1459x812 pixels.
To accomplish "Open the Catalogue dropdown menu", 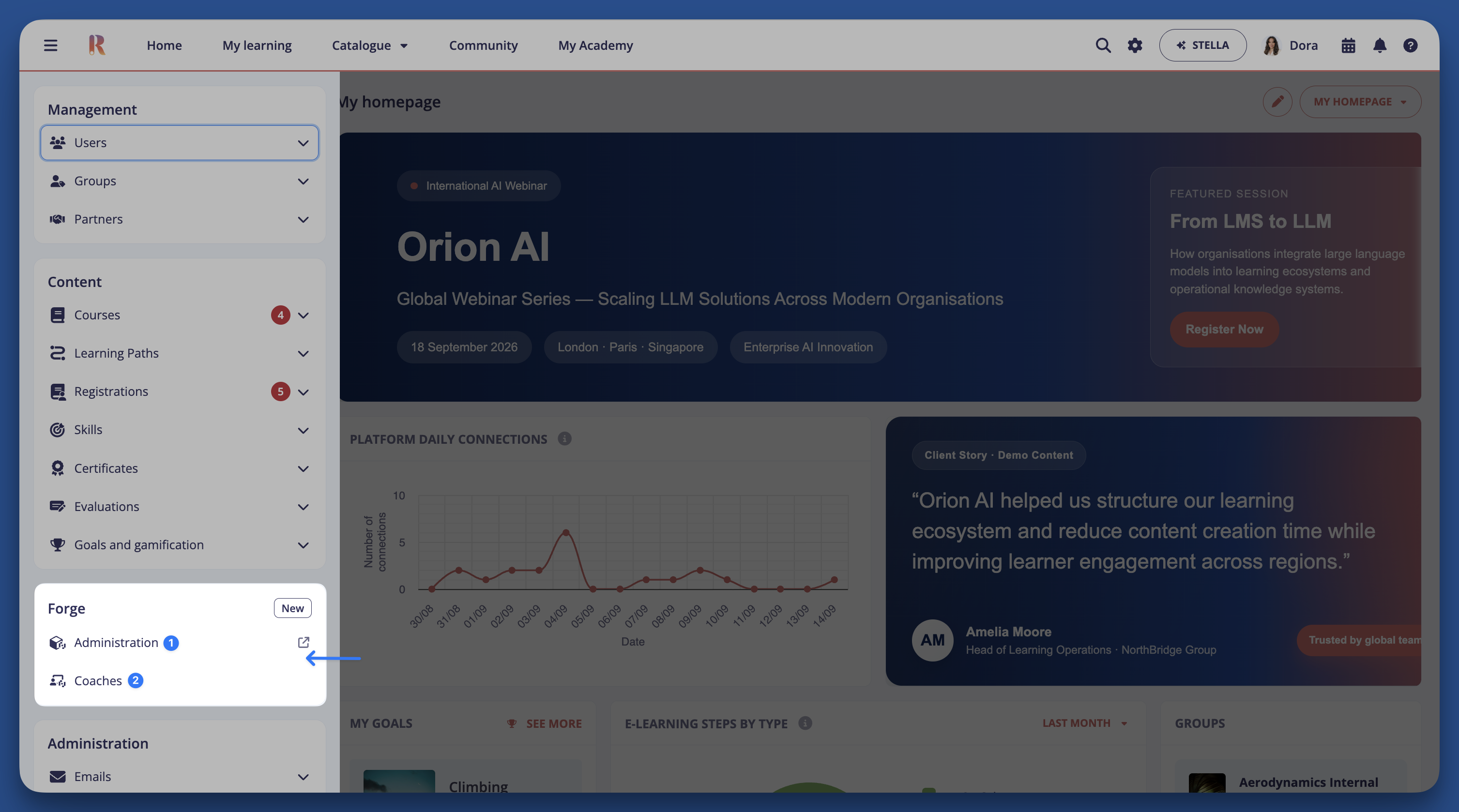I will click(x=369, y=45).
